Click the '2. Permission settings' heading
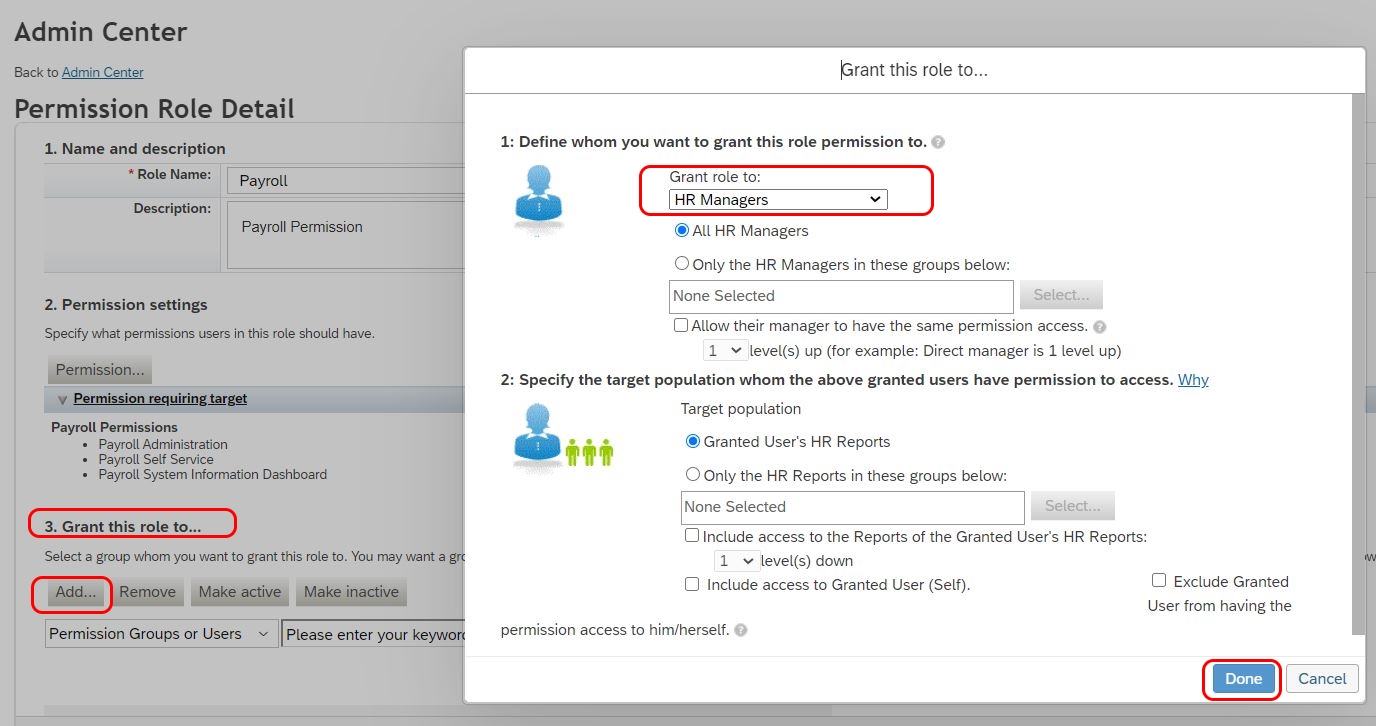 point(126,304)
